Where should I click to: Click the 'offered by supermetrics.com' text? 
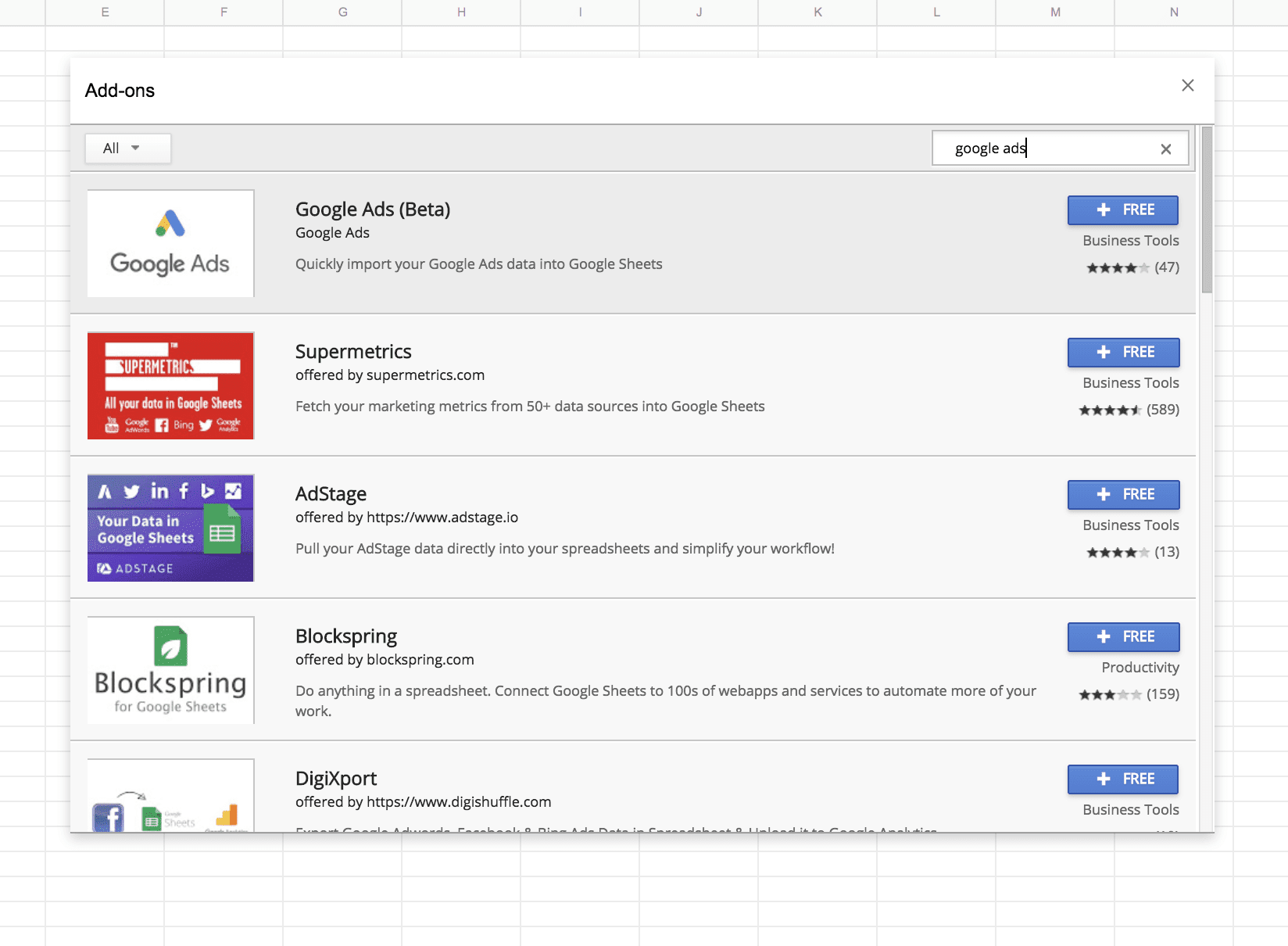[390, 374]
